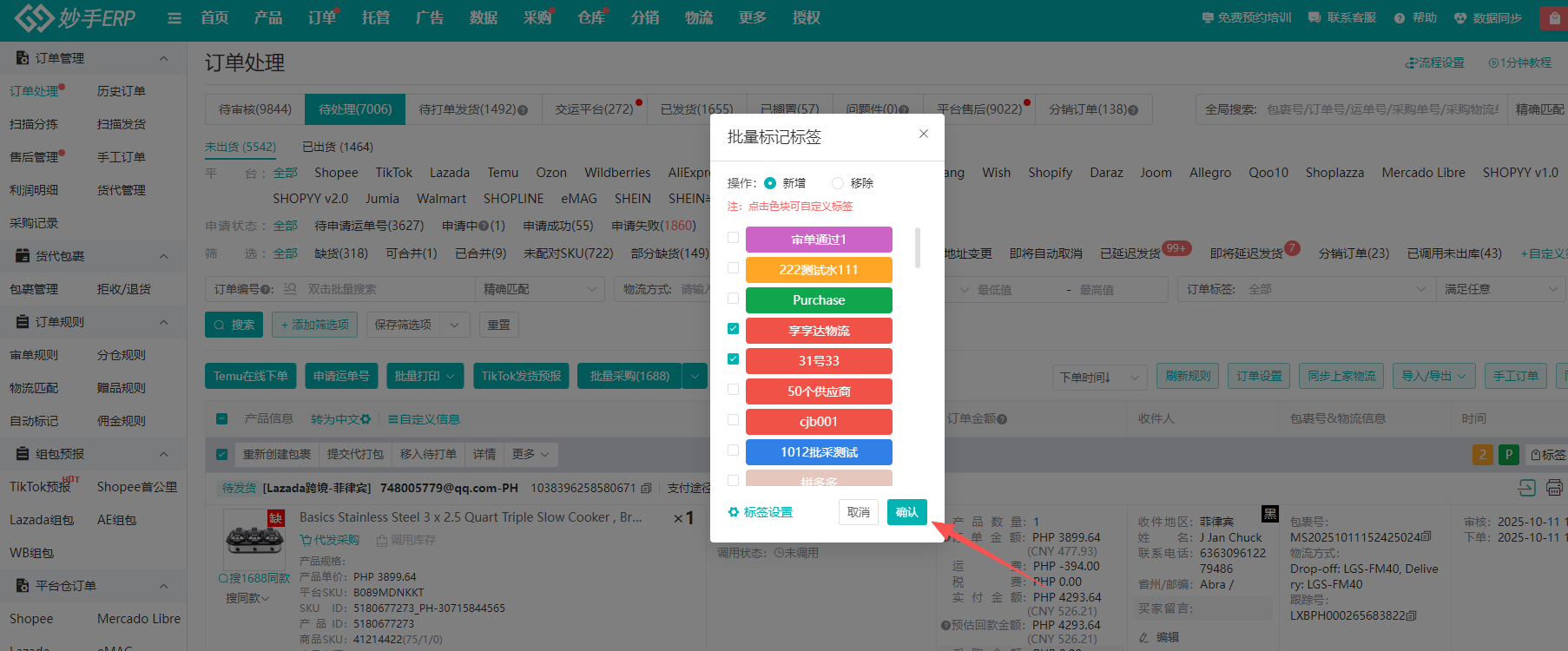
Task: Check the 审单通过1 tag checkbox
Action: [x=734, y=238]
